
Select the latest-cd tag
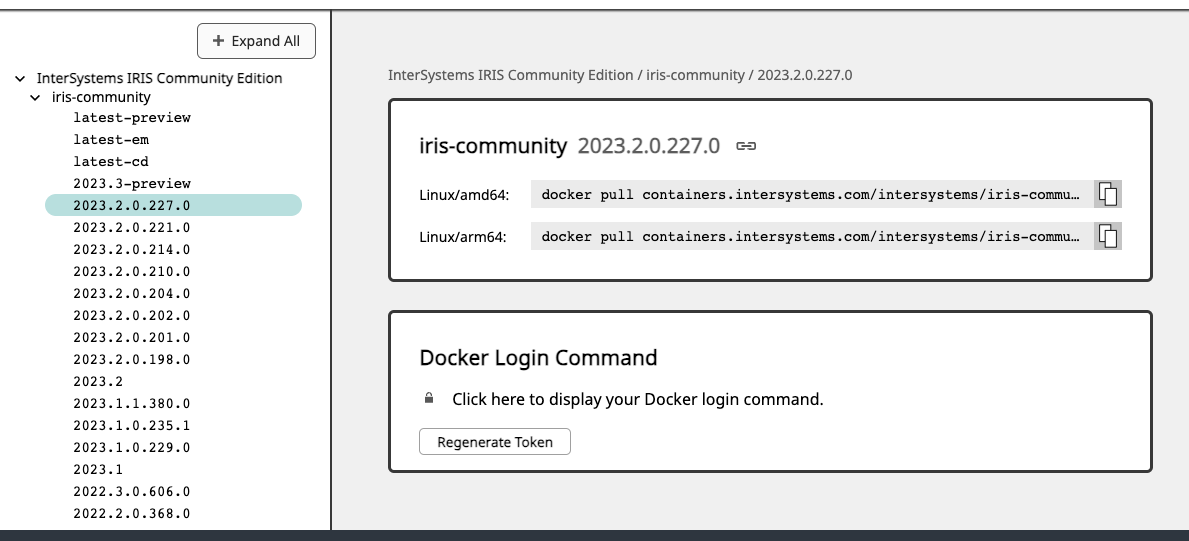tap(111, 162)
